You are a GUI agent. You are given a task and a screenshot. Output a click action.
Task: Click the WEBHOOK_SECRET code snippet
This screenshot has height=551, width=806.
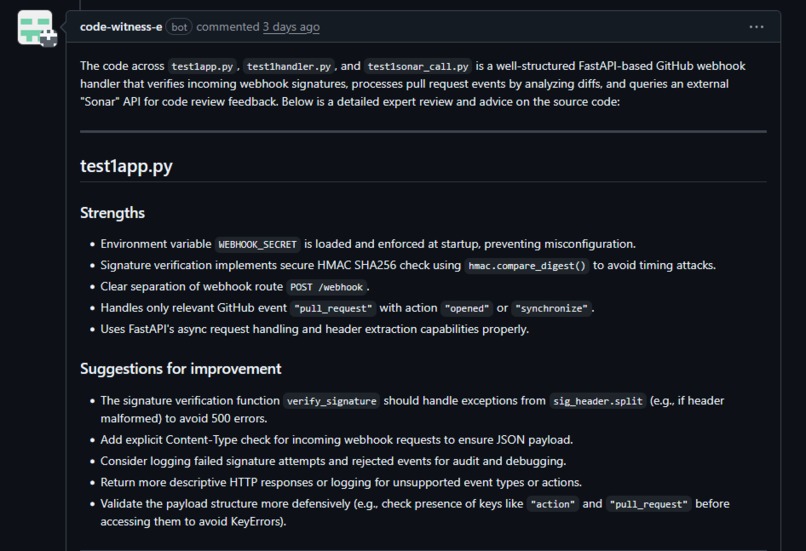[x=258, y=244]
